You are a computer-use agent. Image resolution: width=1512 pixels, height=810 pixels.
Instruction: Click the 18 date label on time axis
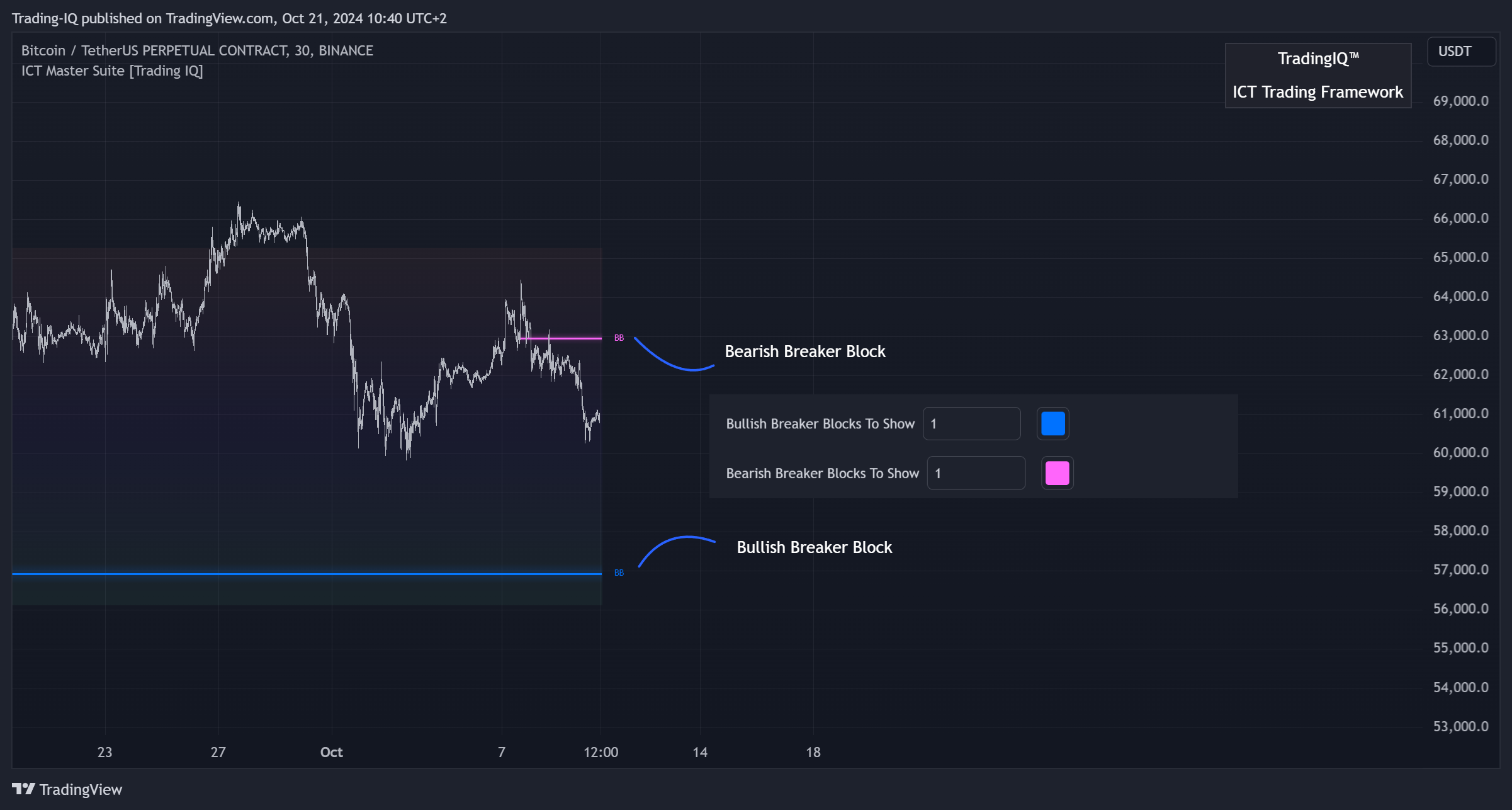tap(813, 752)
